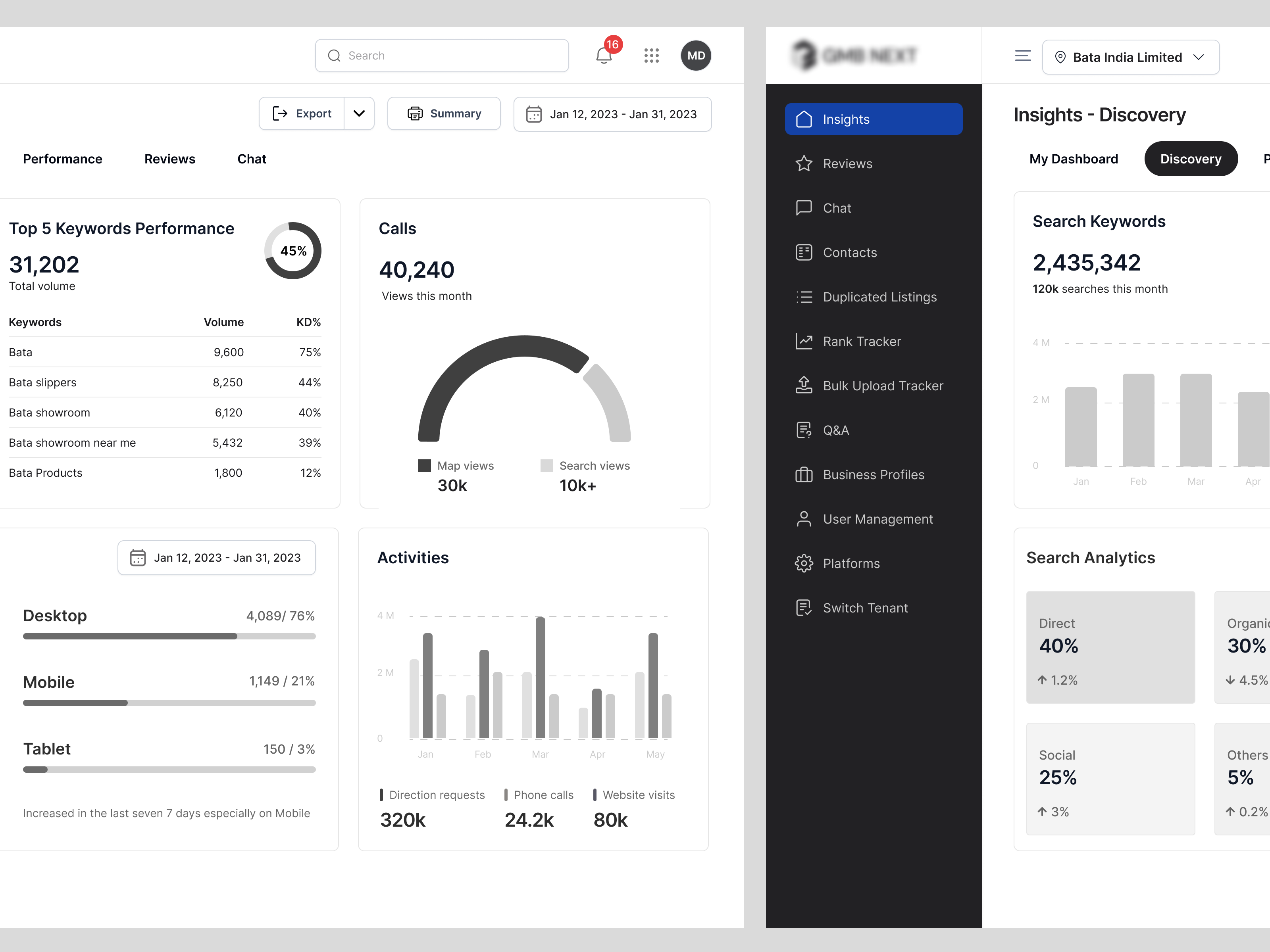
Task: Open Duplicated Listings in sidebar
Action: coord(879,297)
